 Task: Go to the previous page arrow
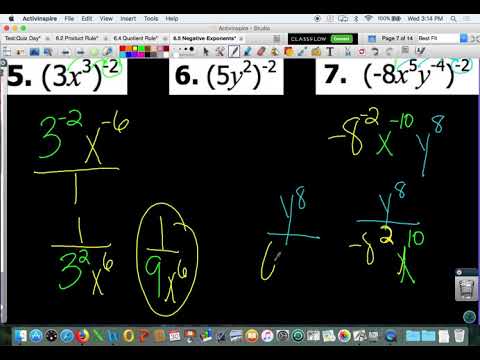(x=66, y=52)
